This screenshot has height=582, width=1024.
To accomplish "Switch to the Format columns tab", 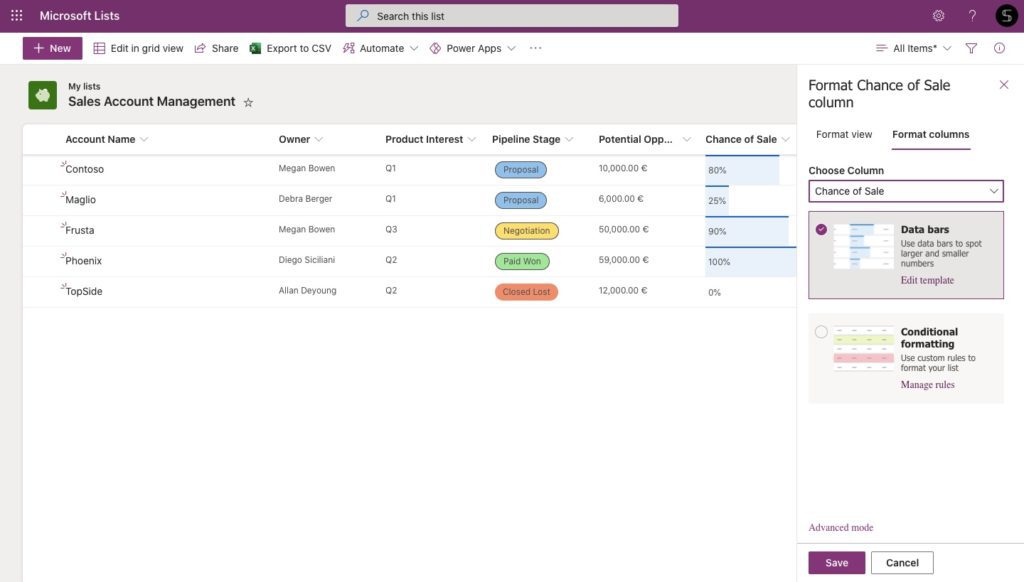I will [x=931, y=135].
